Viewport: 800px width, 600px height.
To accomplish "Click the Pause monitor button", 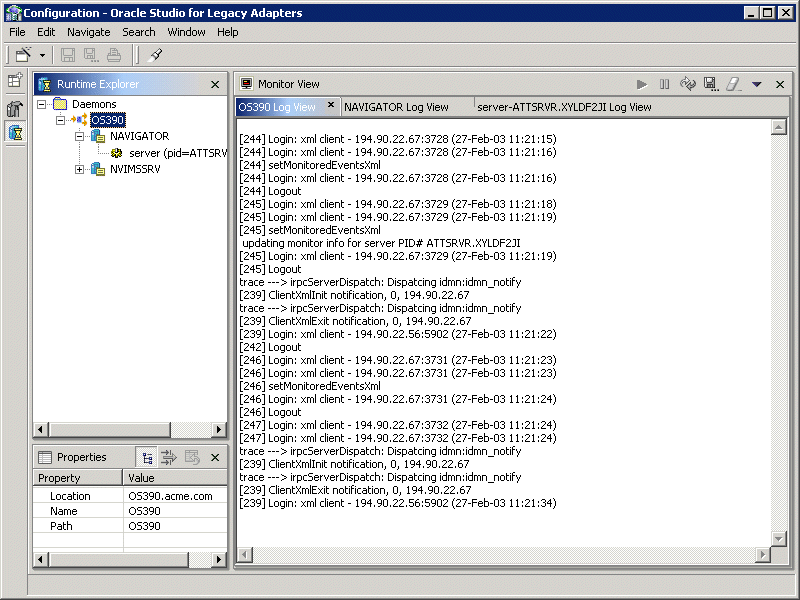I will [664, 84].
